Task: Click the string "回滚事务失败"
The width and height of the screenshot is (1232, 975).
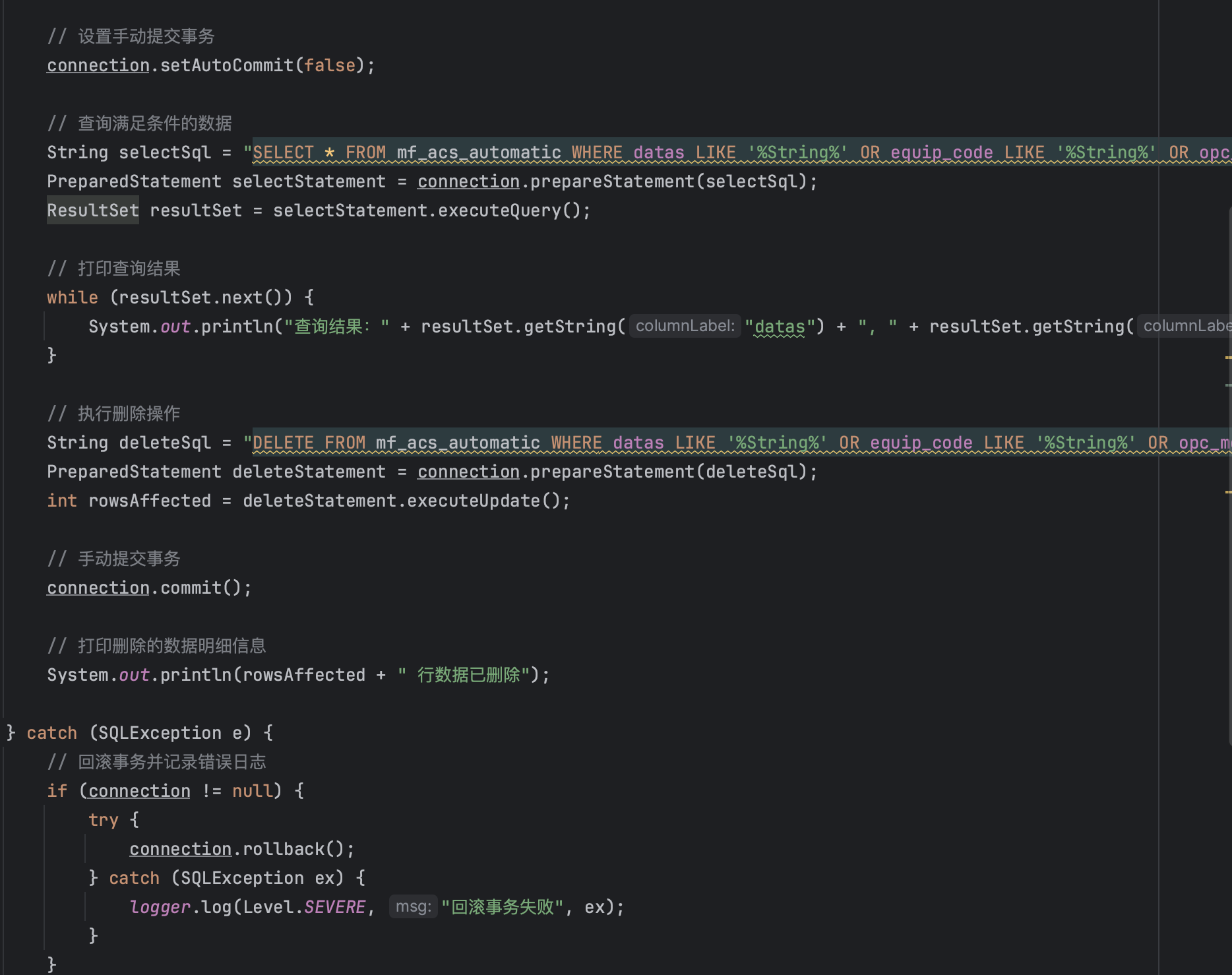Action: coord(502,907)
